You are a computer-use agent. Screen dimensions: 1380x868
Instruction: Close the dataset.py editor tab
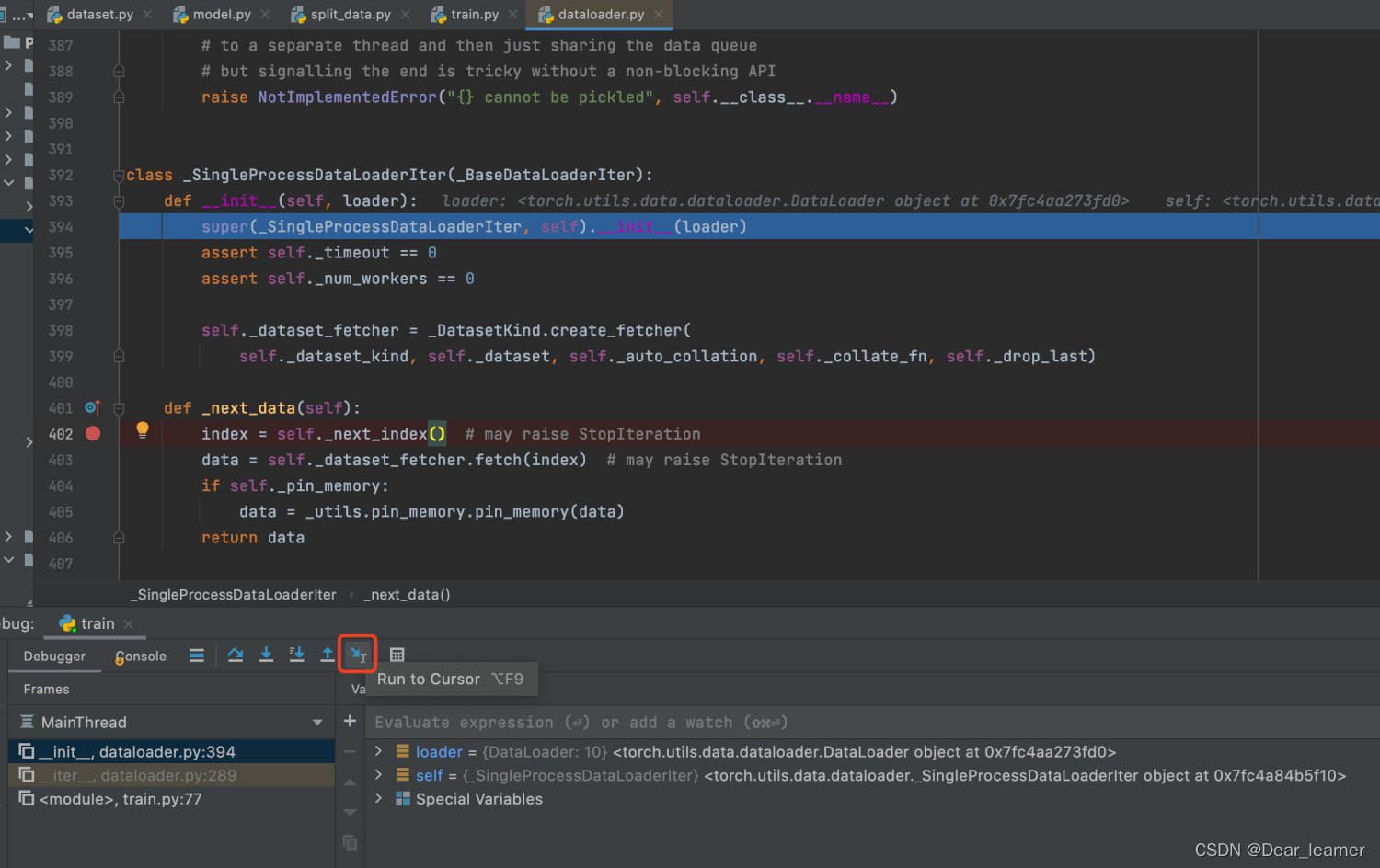[147, 15]
